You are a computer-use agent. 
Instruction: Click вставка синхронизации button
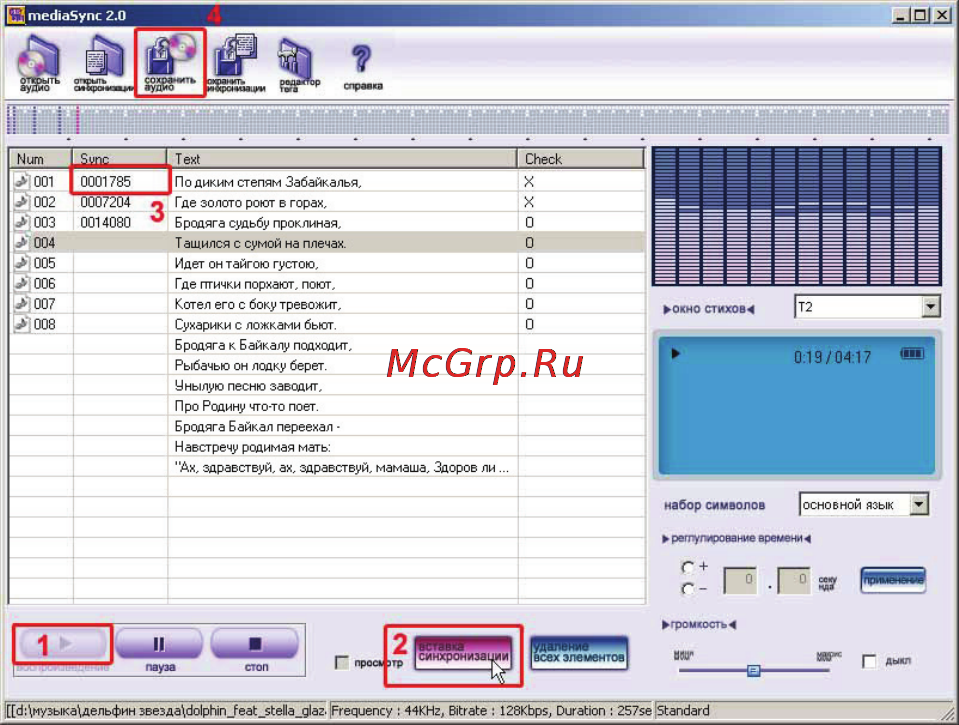point(463,653)
